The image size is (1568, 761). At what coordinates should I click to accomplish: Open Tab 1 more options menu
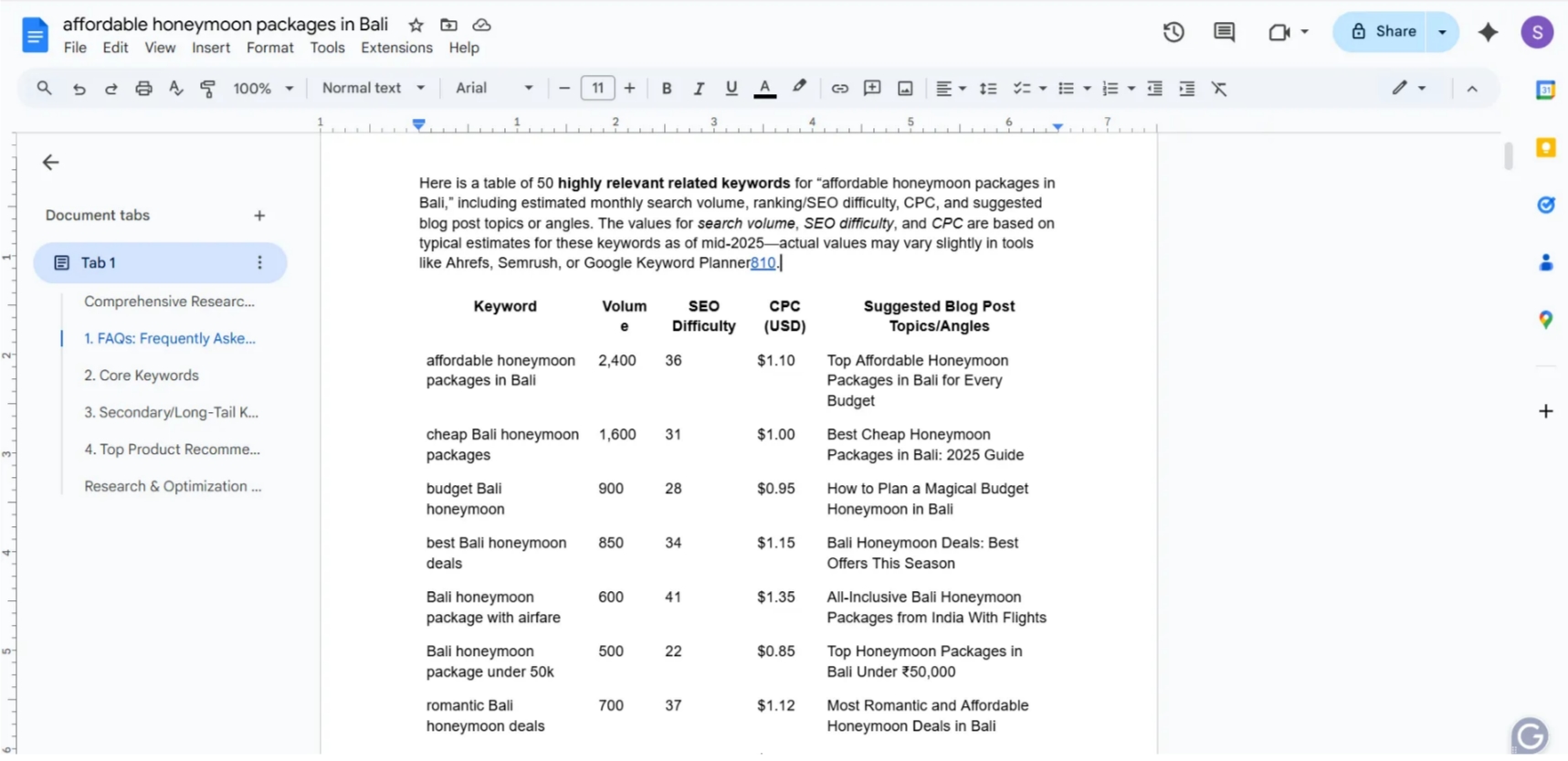[x=259, y=263]
